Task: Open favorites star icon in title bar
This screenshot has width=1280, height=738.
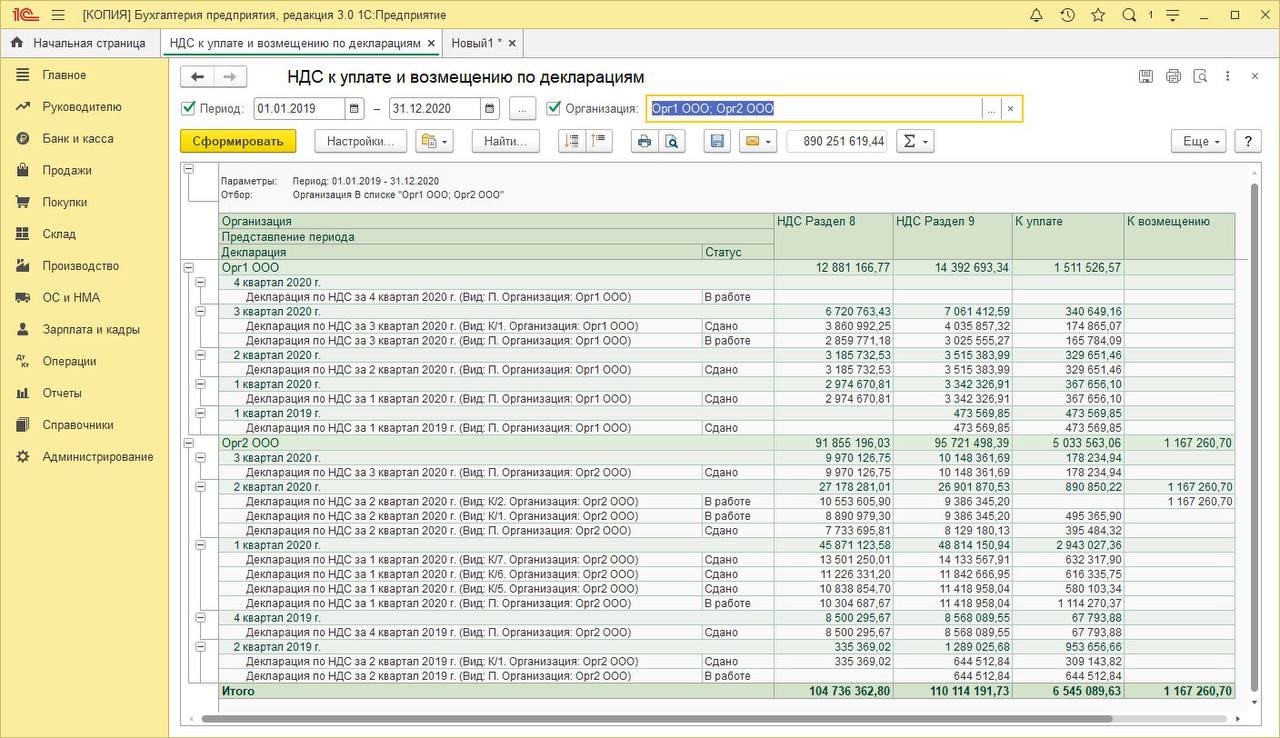Action: coord(1098,15)
